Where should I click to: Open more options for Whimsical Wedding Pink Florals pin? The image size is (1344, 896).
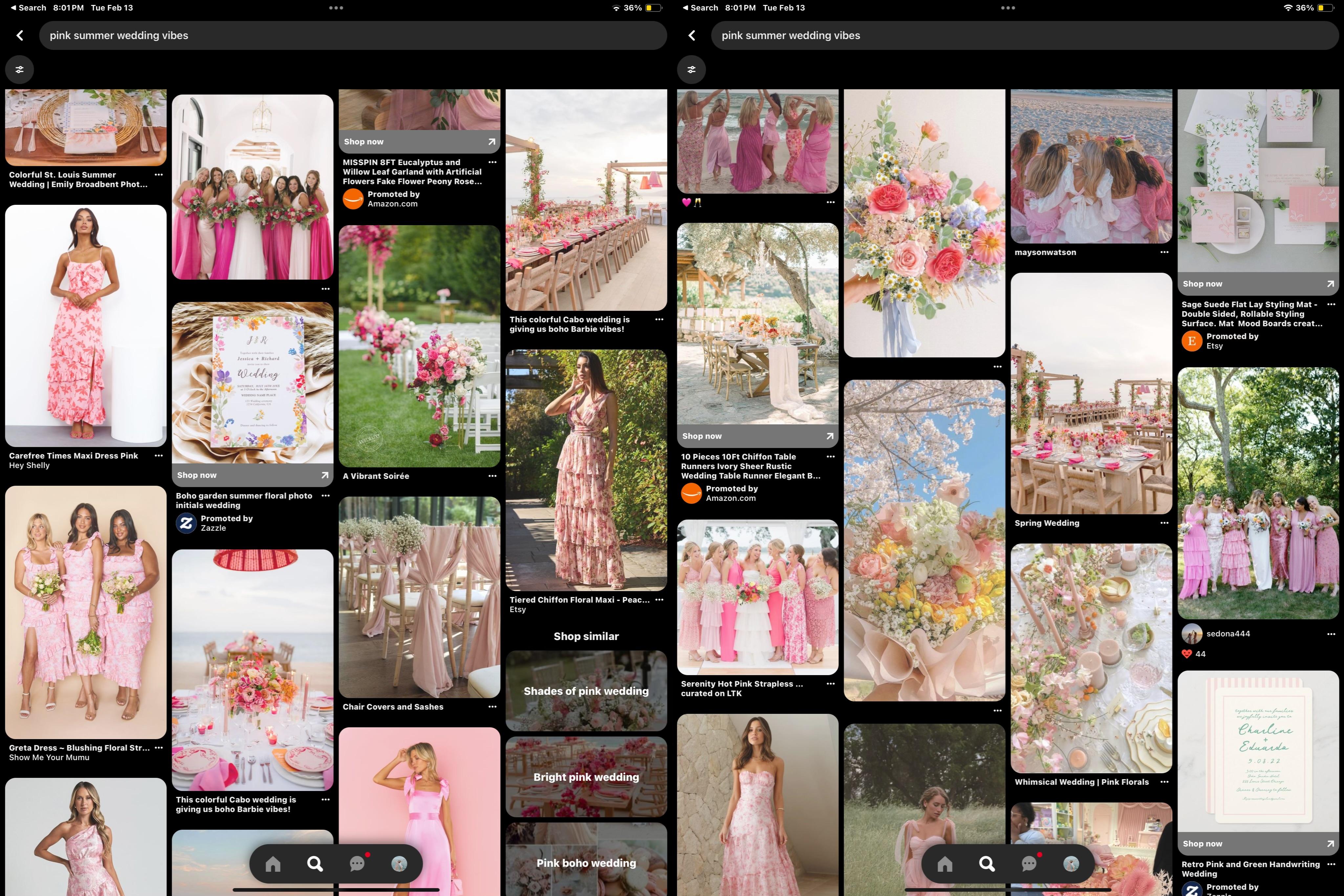tap(1164, 782)
